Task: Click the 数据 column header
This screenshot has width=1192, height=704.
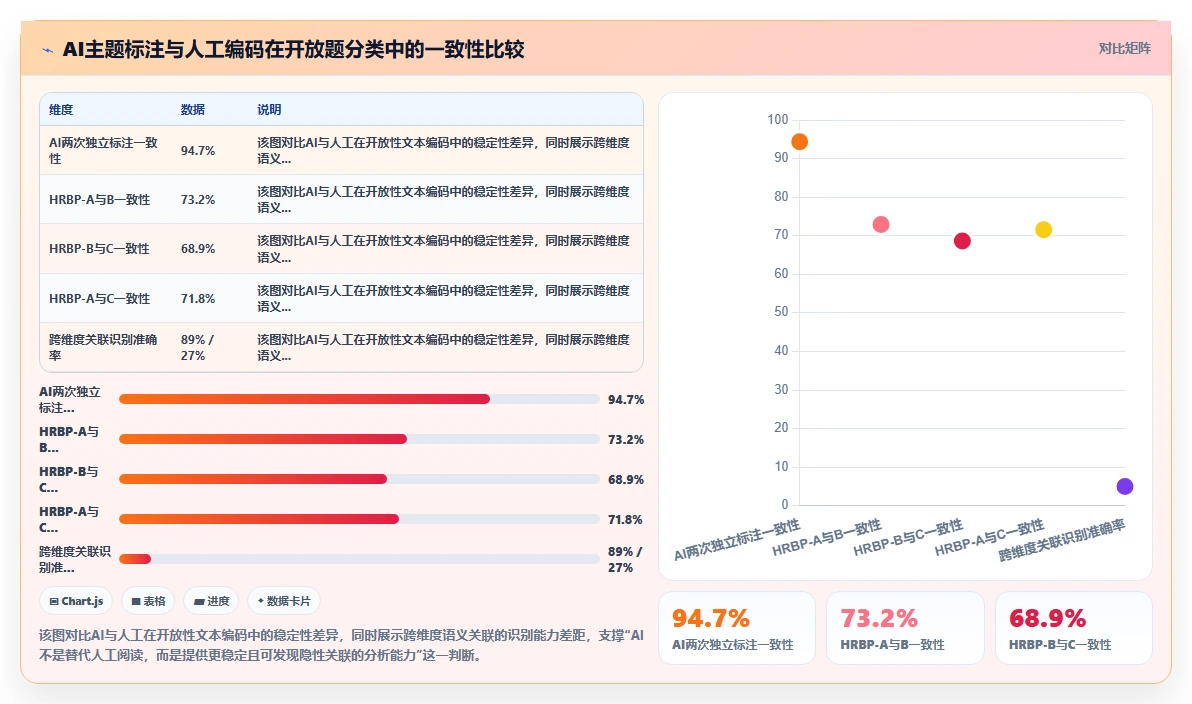Action: coord(193,109)
